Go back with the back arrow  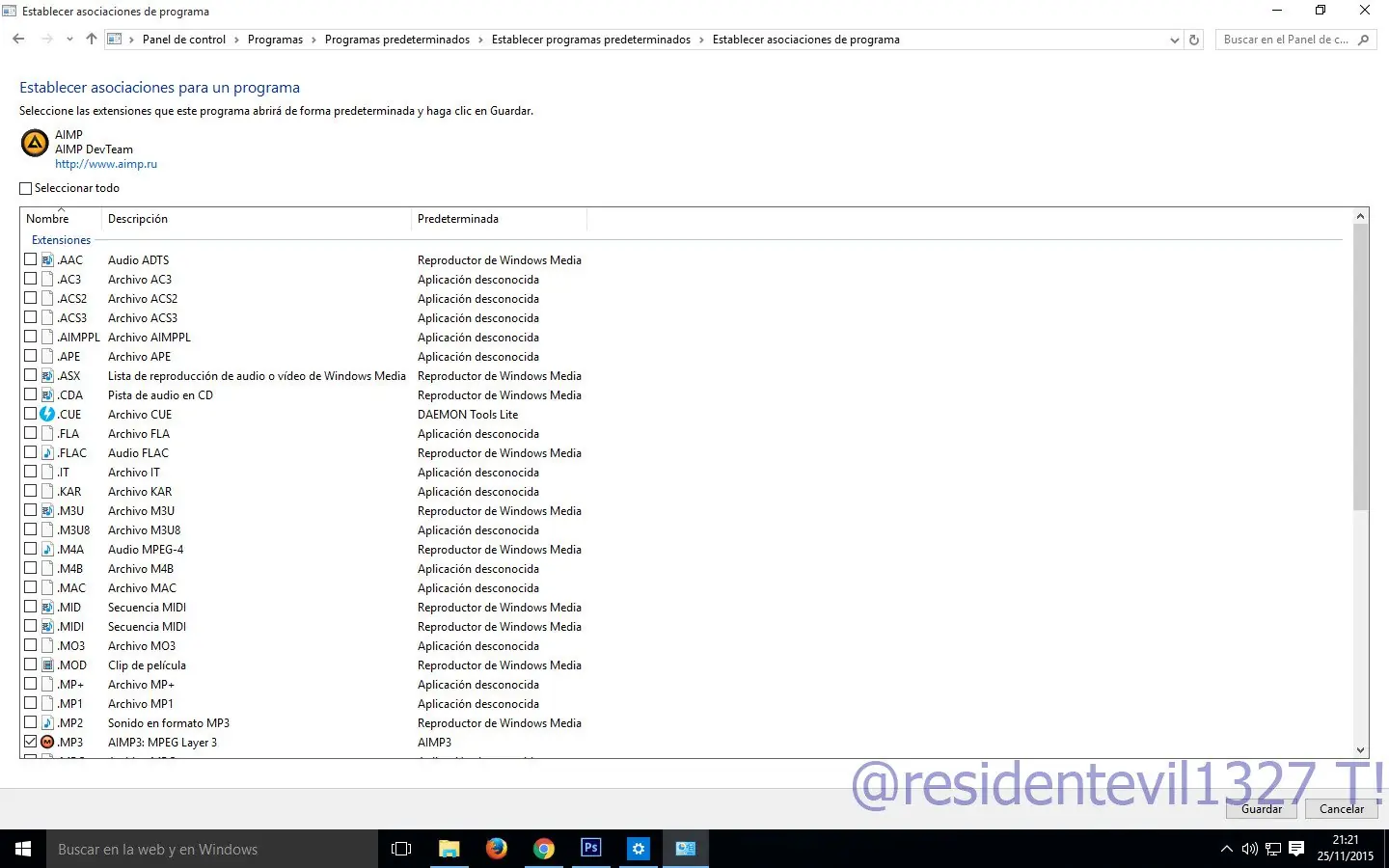pyautogui.click(x=18, y=40)
